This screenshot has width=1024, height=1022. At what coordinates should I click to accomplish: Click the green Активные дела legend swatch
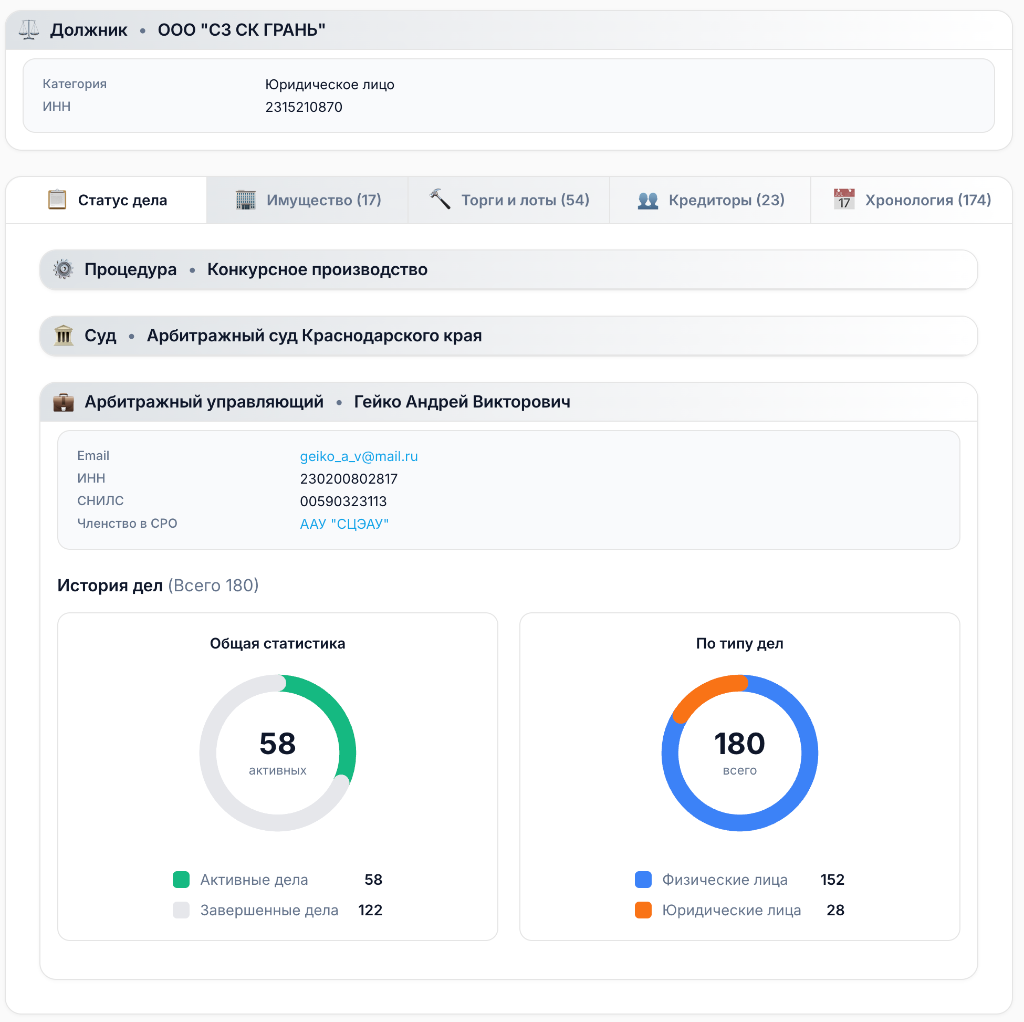[181, 880]
